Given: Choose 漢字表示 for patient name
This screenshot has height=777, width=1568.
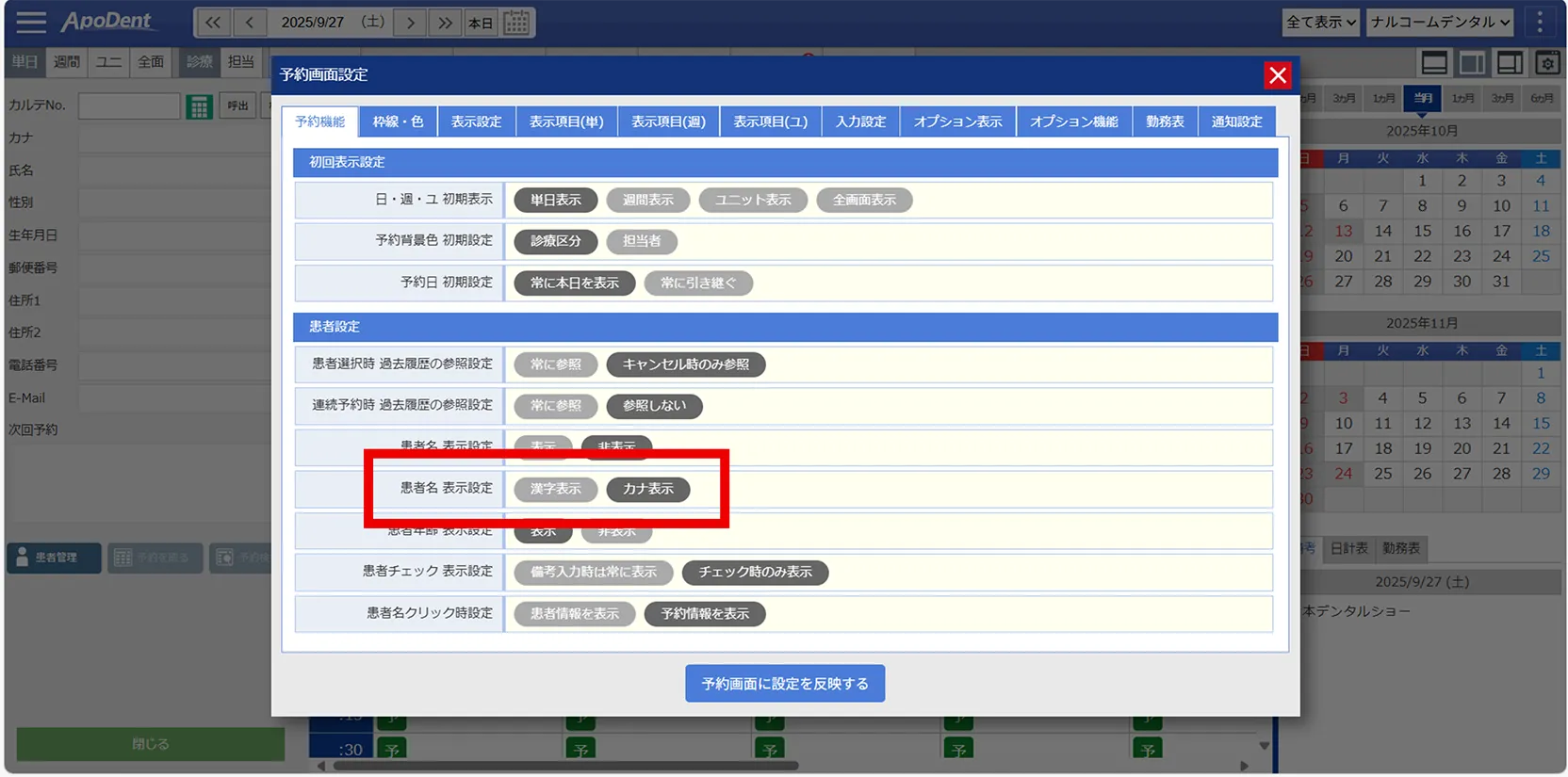Looking at the screenshot, I should [x=555, y=489].
